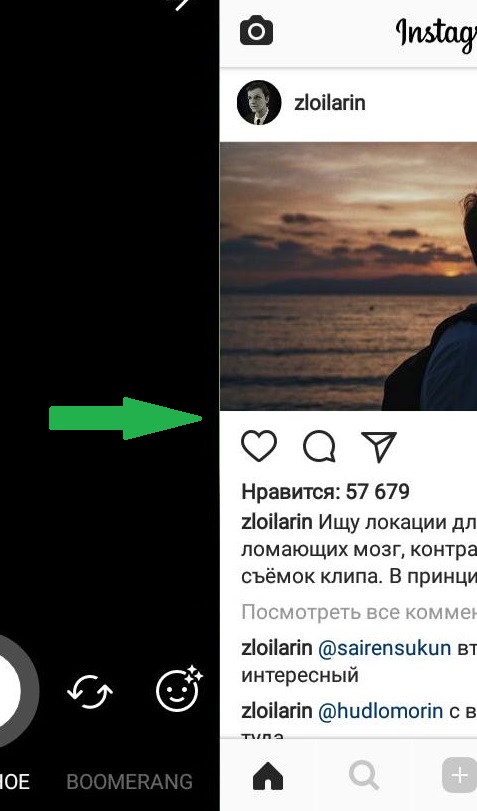Open the Instagram camera icon
477x811 pixels.
point(256,31)
